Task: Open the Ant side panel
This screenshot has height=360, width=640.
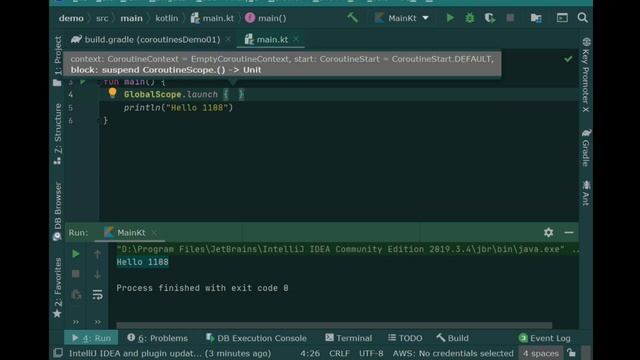Action: [x=586, y=193]
